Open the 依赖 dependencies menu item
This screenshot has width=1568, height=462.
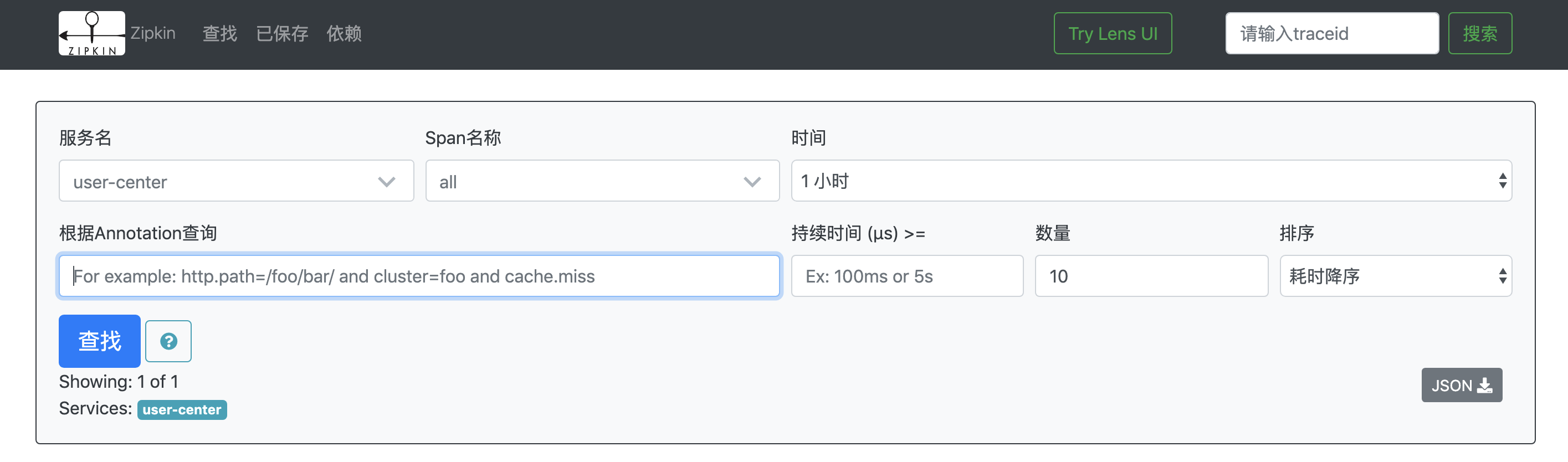pyautogui.click(x=344, y=33)
